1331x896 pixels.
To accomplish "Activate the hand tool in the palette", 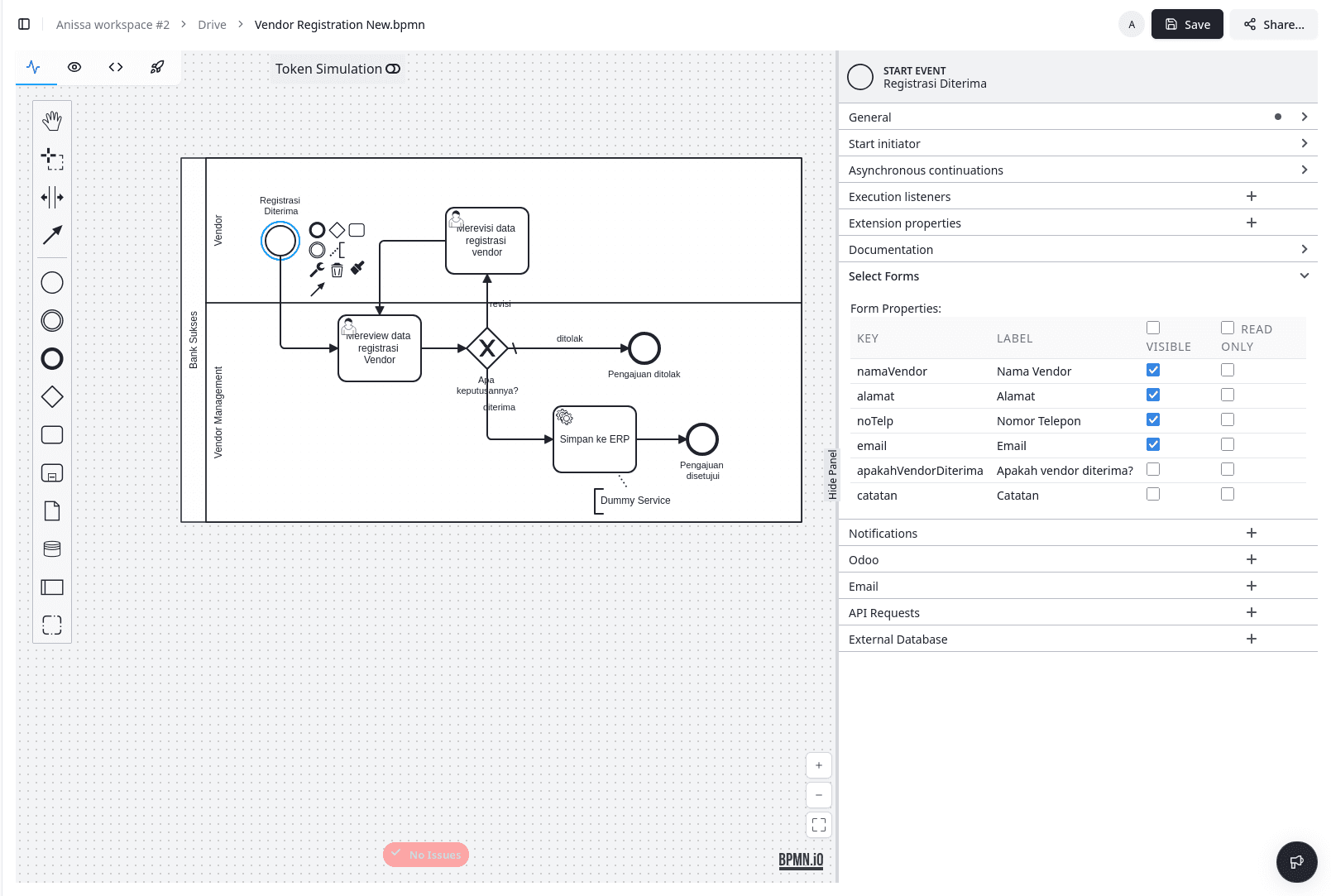I will pos(52,121).
